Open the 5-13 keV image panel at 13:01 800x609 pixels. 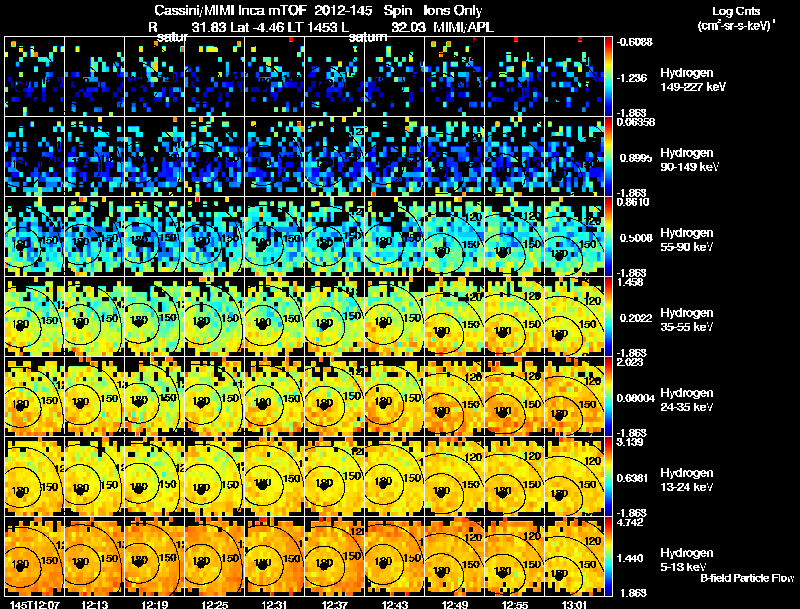click(574, 556)
